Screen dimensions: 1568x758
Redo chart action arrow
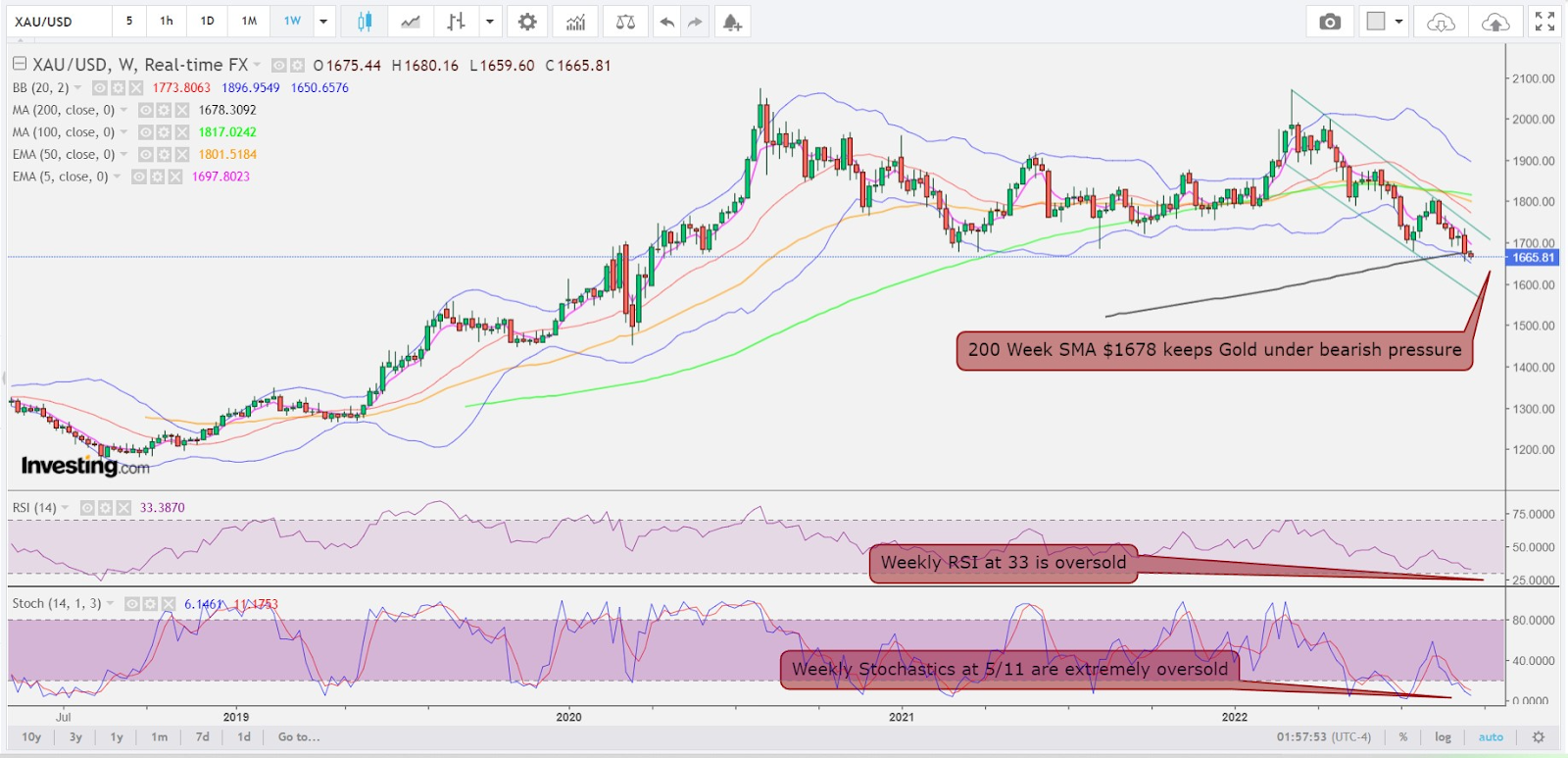click(695, 22)
